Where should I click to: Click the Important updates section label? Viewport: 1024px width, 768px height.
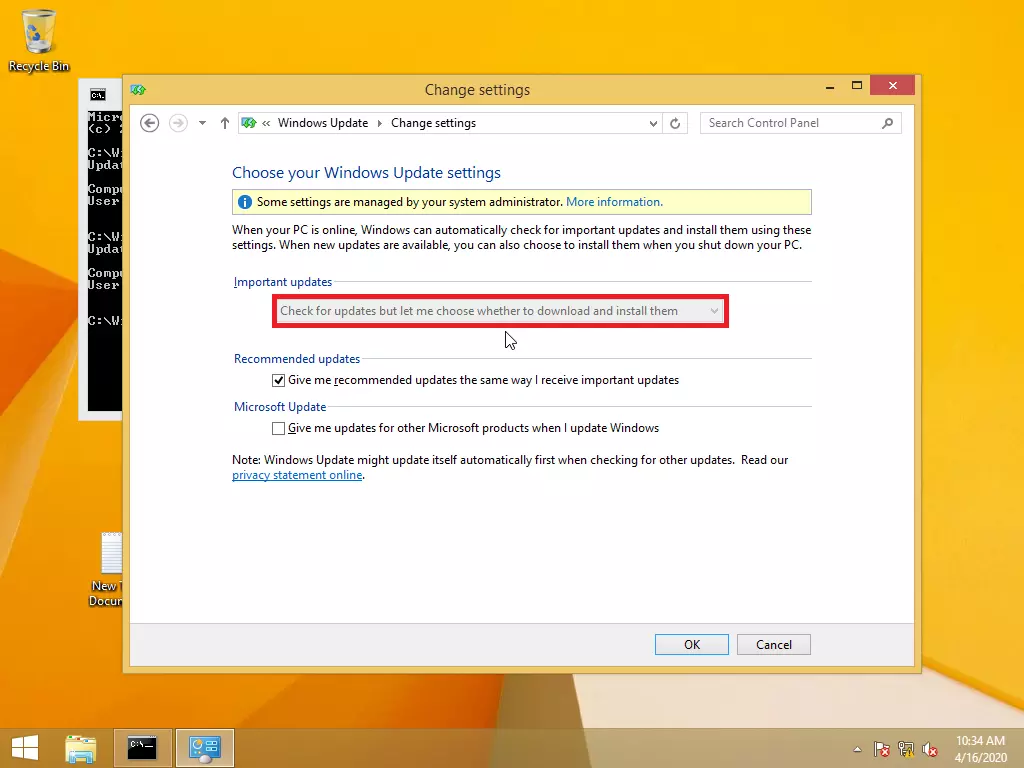[x=283, y=282]
